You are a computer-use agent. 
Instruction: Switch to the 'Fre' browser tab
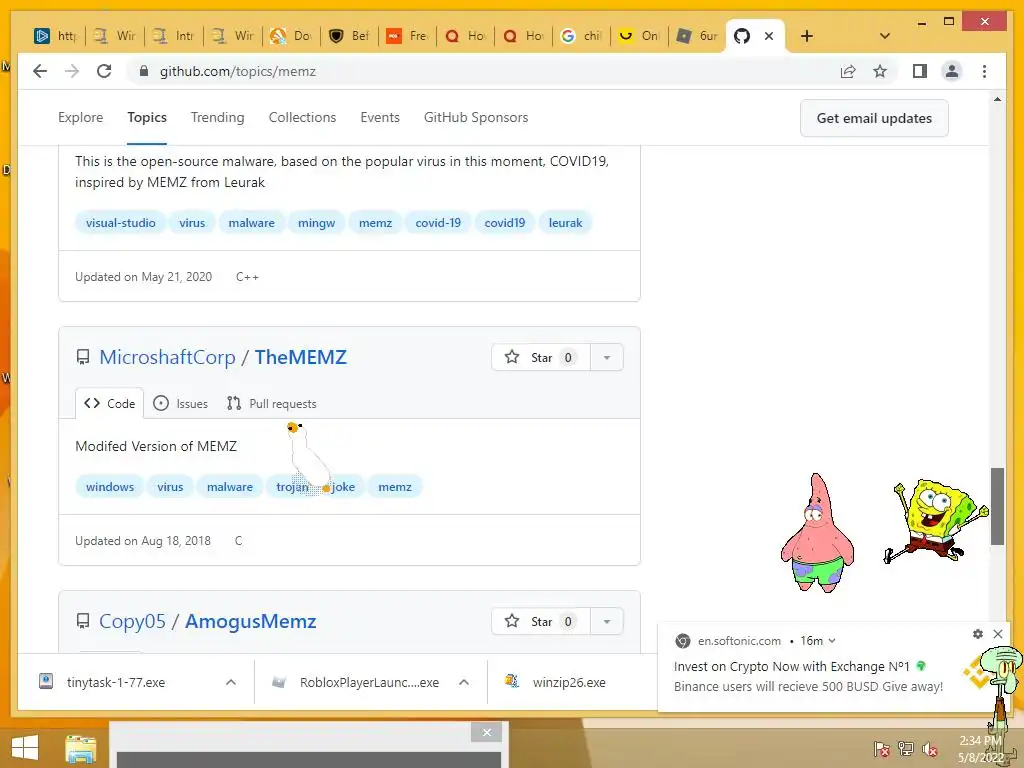[408, 36]
